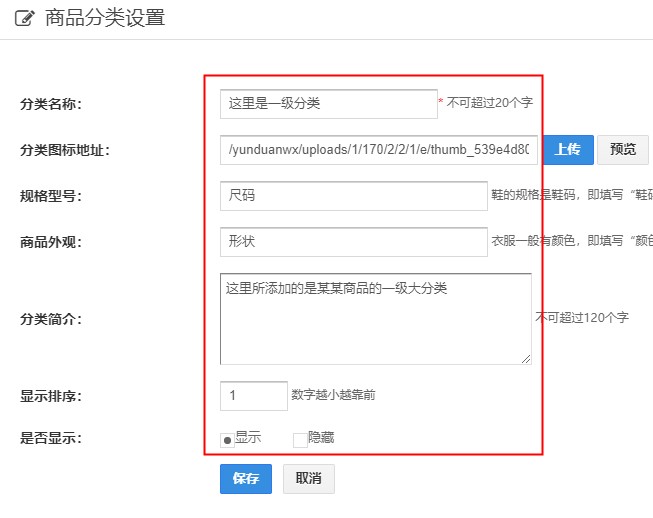Click the 商品分类设置 page heading text
This screenshot has height=518, width=653.
[105, 18]
